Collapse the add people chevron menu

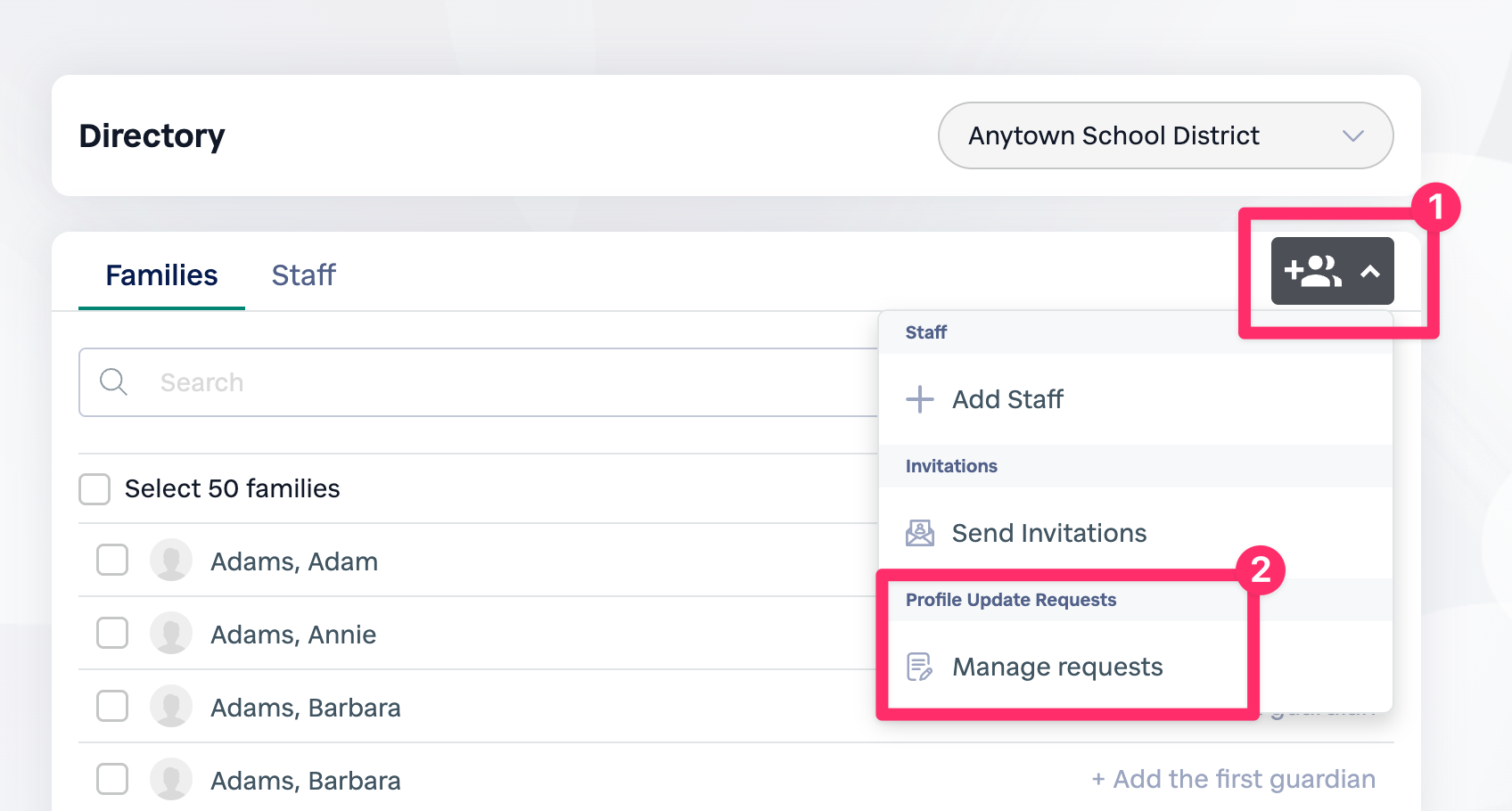[x=1370, y=270]
